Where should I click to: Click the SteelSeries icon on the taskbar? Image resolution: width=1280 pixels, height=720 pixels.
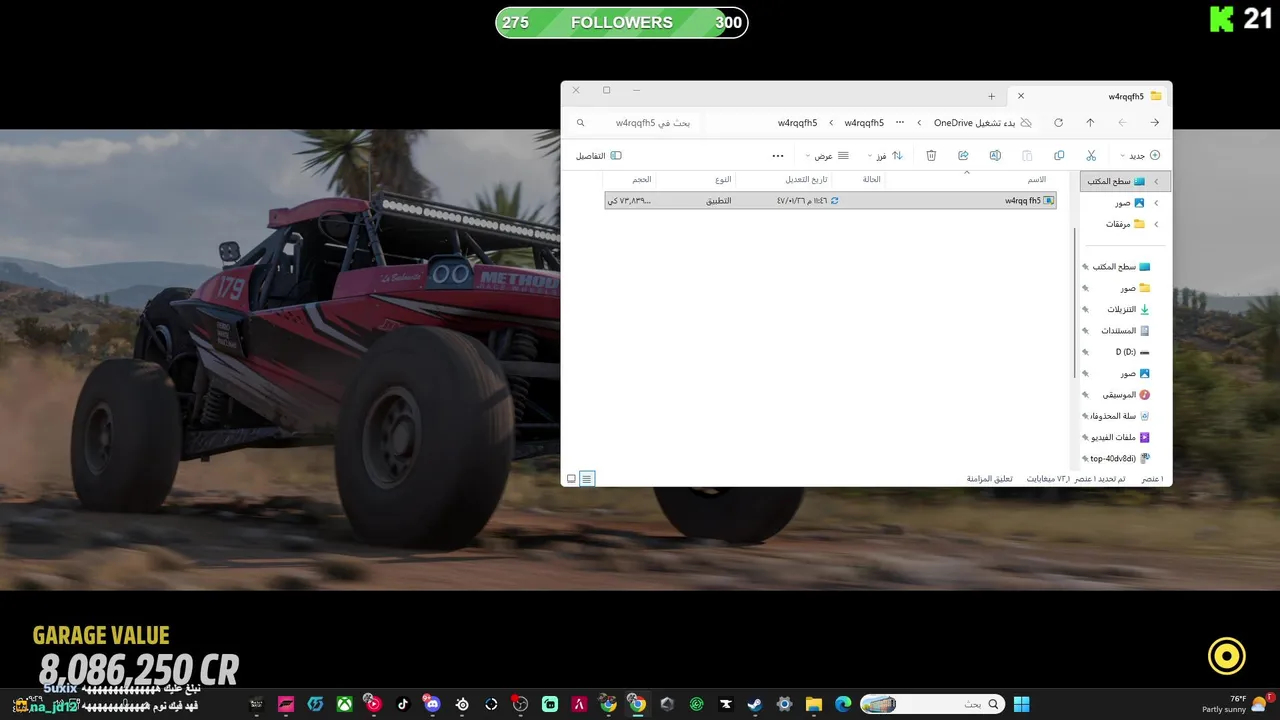tap(461, 704)
